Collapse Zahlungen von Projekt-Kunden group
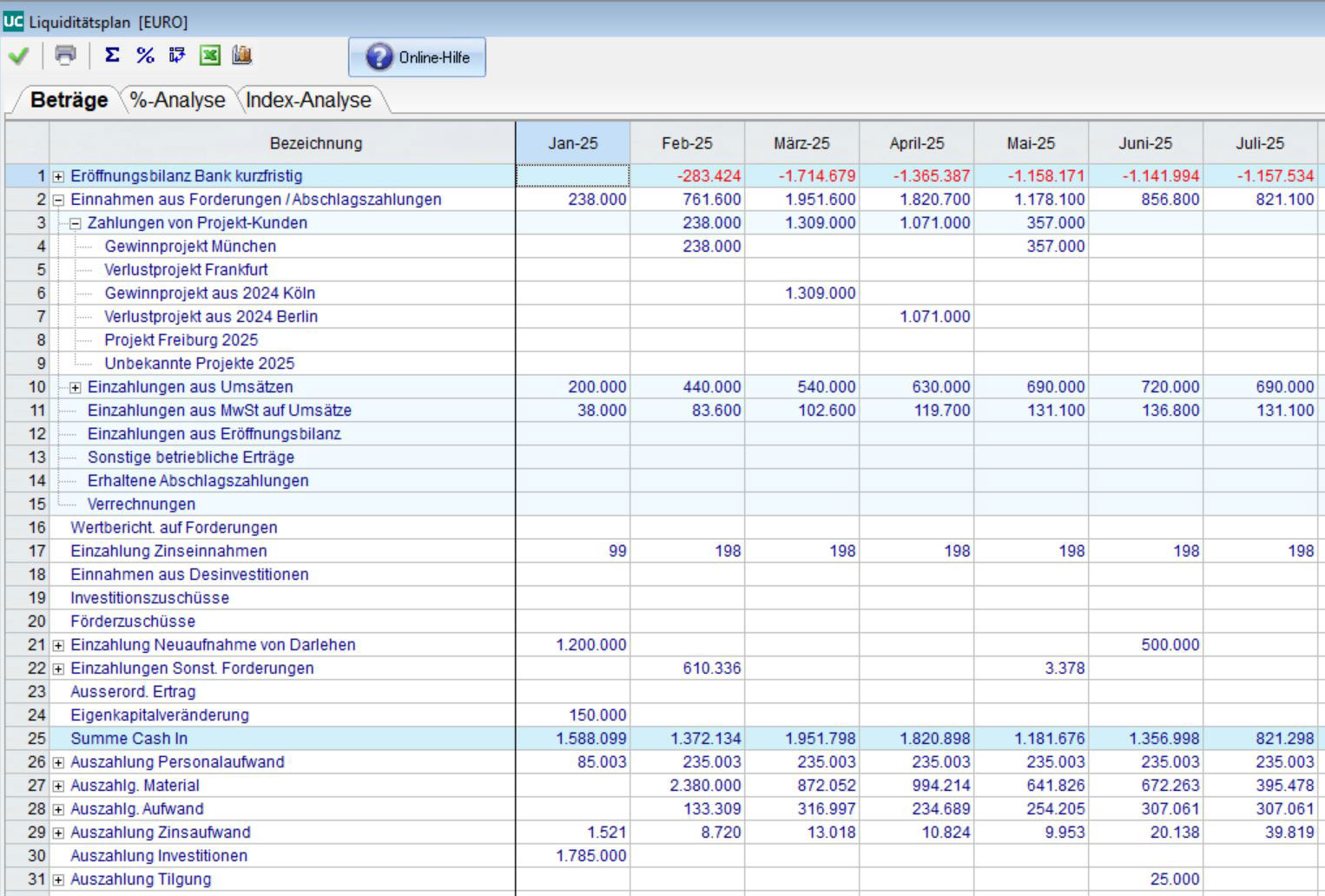Screen dimensions: 1325x896 [x=76, y=223]
